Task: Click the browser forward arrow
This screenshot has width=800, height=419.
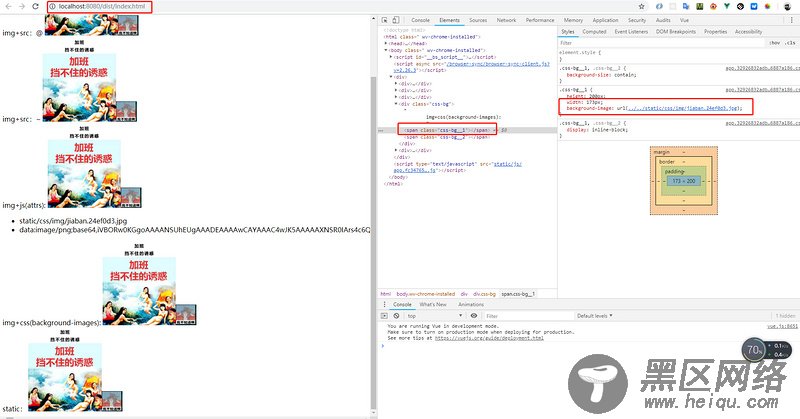Action: [x=21, y=7]
